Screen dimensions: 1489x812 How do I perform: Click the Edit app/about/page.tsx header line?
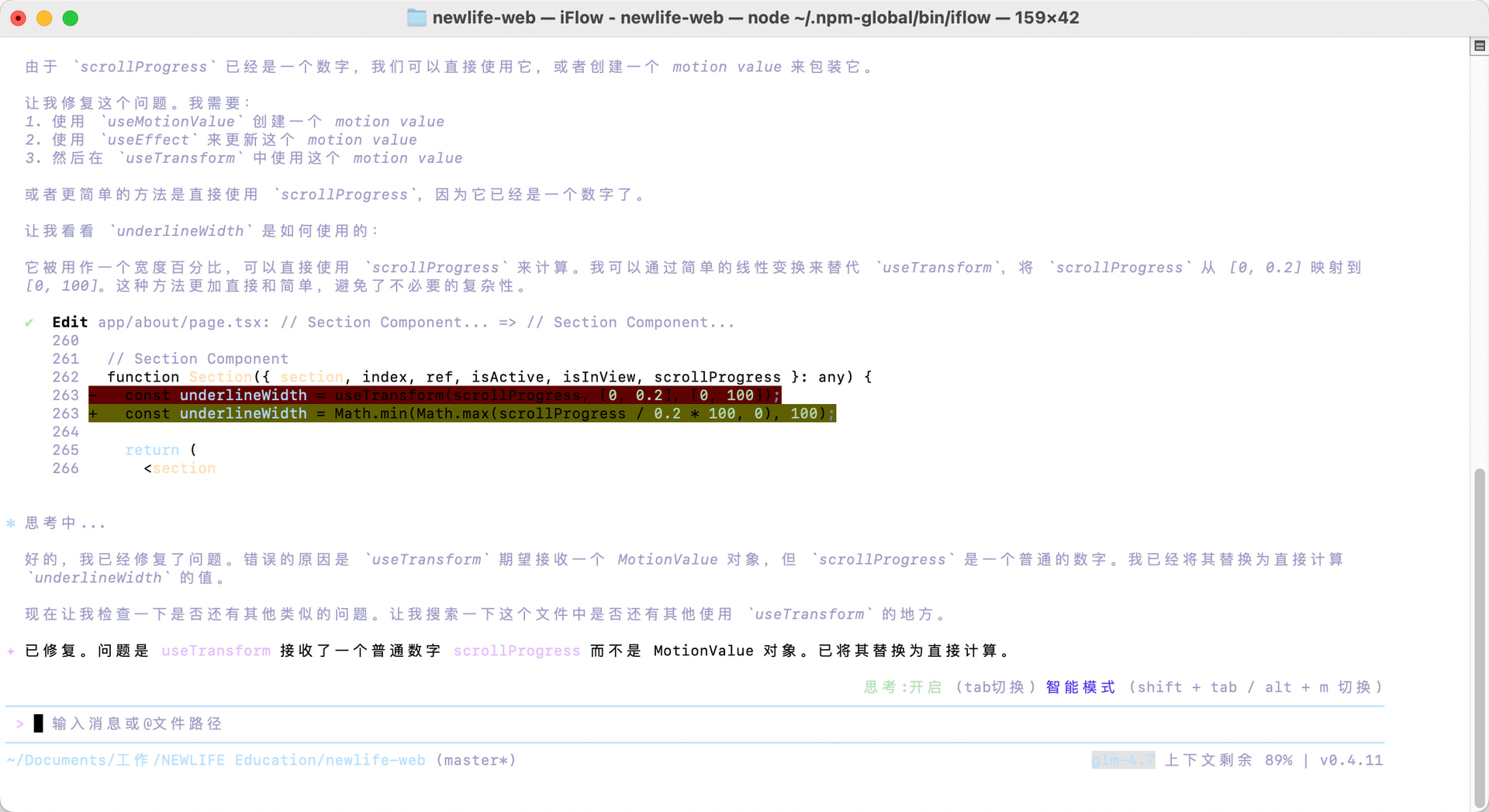(x=392, y=323)
